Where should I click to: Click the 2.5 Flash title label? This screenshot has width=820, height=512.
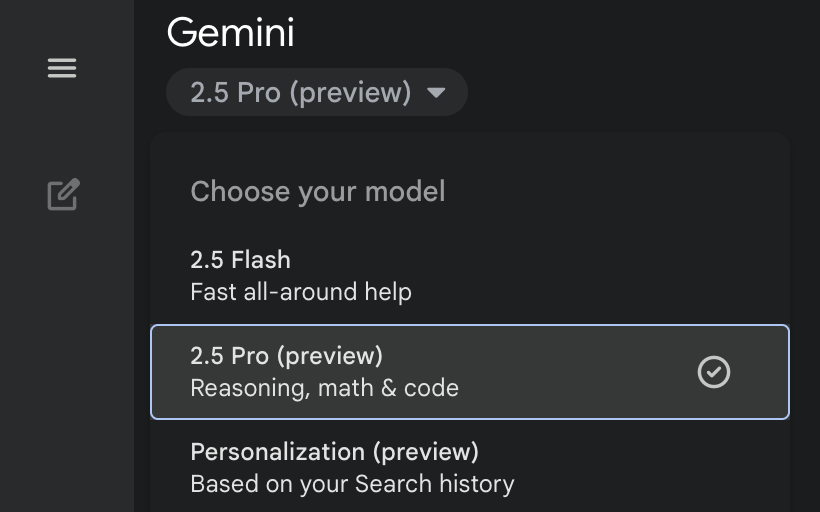pos(240,260)
